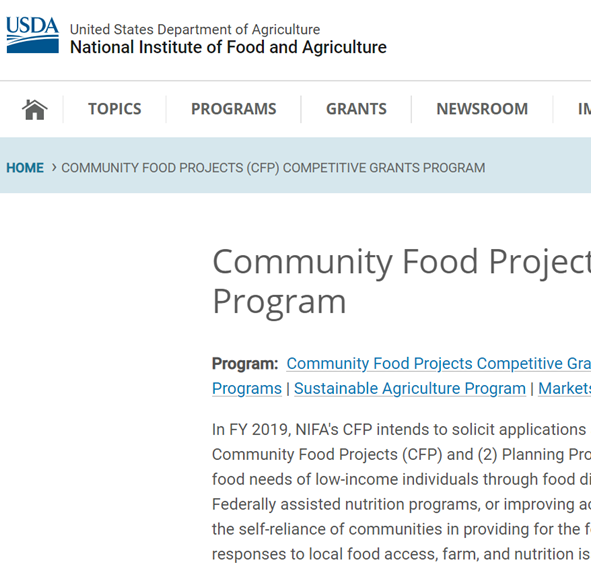Open the Sustainable Agriculture Program link
The width and height of the screenshot is (591, 564).
click(410, 389)
